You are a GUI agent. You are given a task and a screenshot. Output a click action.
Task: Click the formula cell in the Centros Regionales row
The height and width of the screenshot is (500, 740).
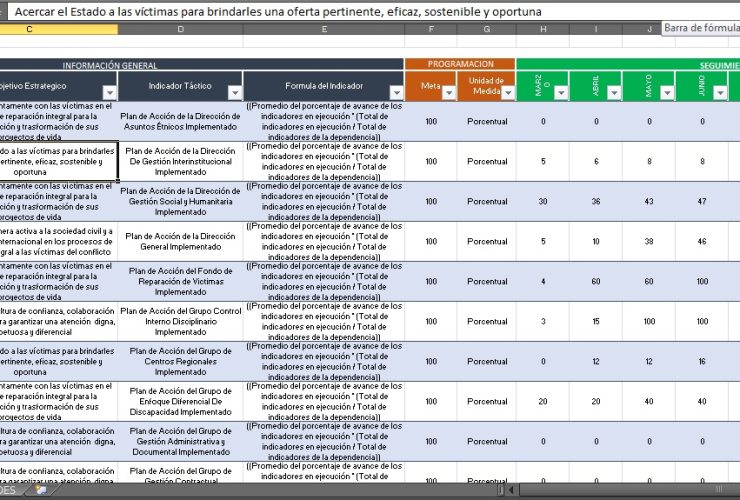pyautogui.click(x=324, y=362)
